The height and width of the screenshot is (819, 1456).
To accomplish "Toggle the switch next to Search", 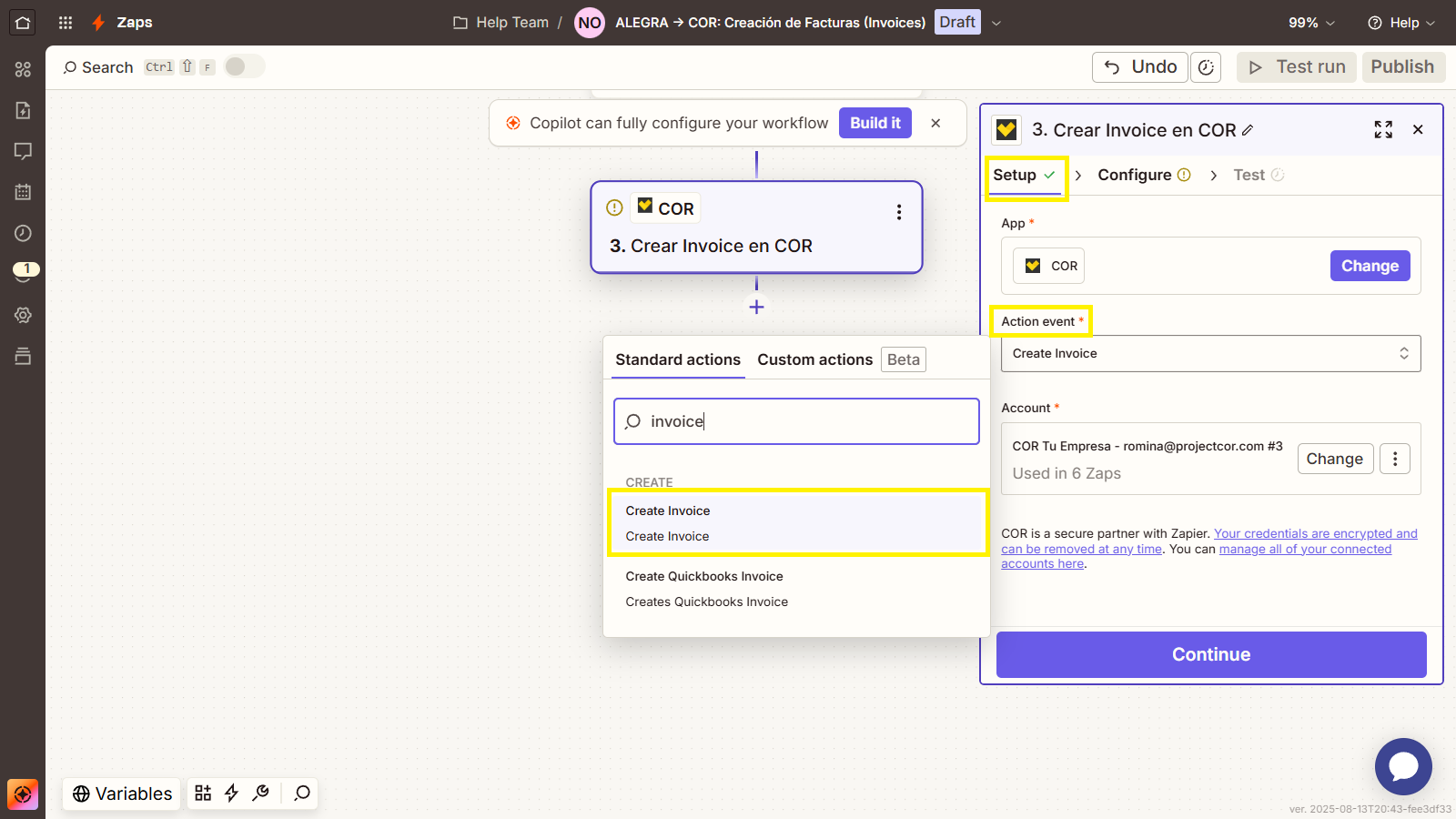I will 244,66.
